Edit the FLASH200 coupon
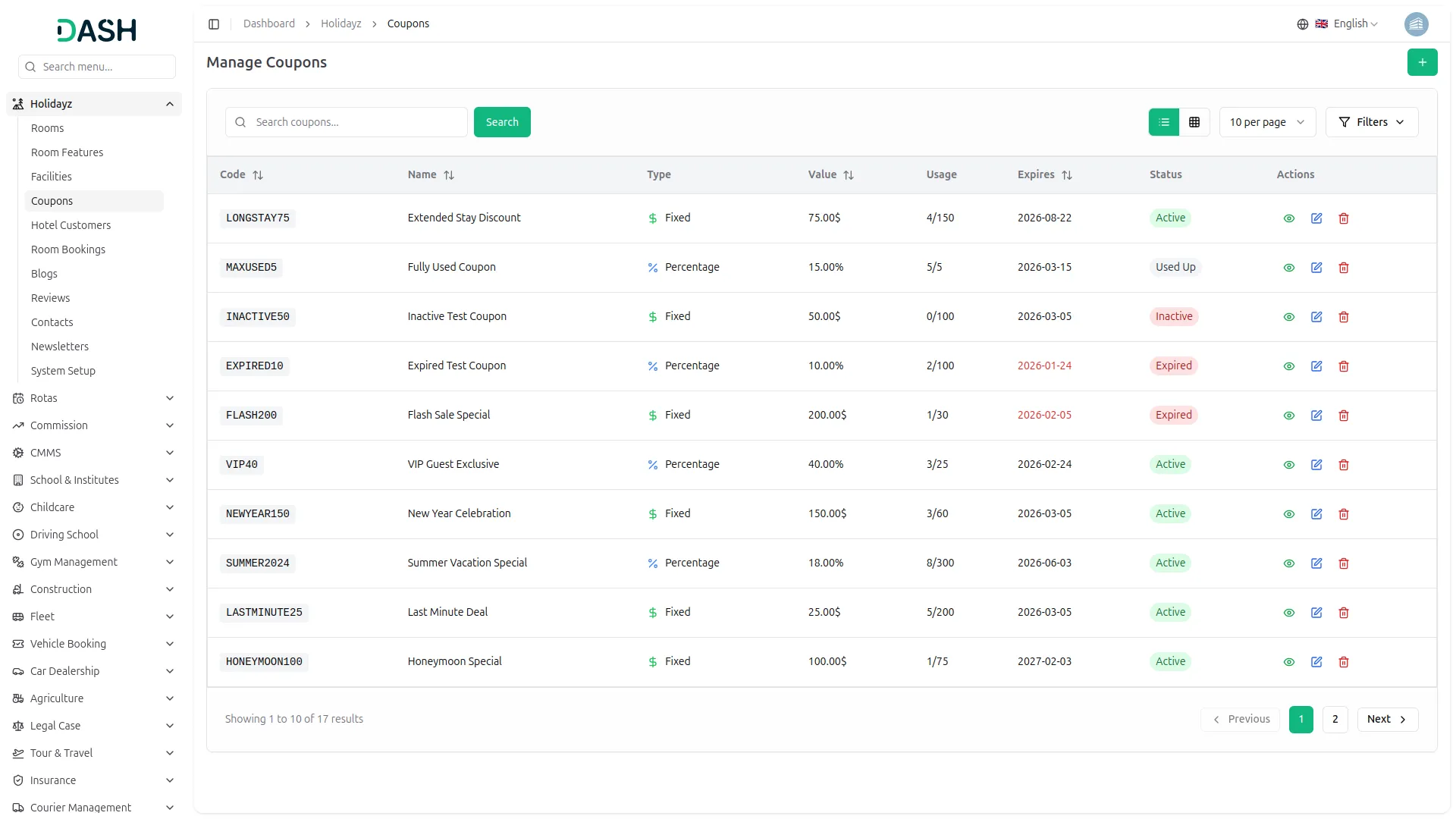This screenshot has height=819, width=1456. pos(1316,416)
